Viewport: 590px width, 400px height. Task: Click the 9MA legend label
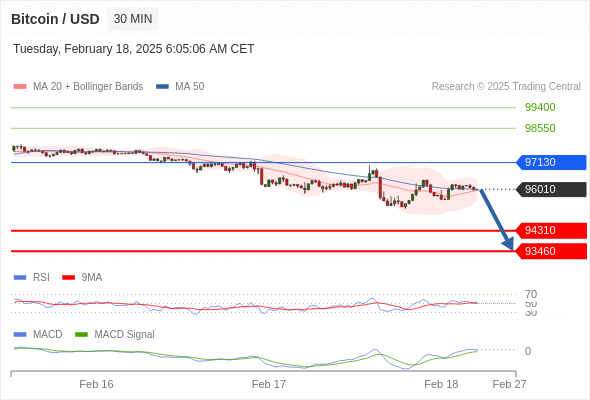pos(92,278)
